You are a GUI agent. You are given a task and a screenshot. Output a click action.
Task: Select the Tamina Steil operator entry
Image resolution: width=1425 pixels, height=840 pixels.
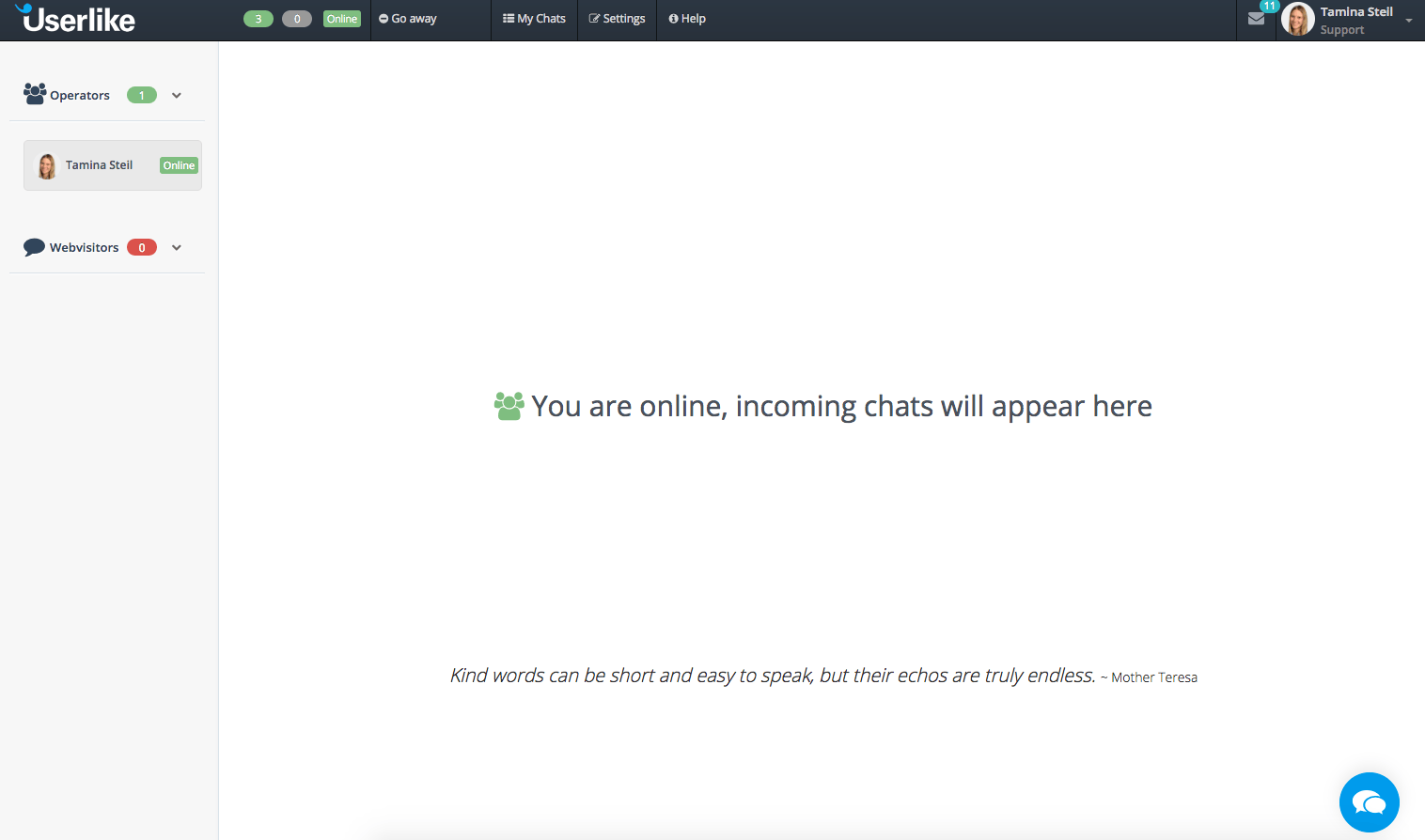click(112, 165)
